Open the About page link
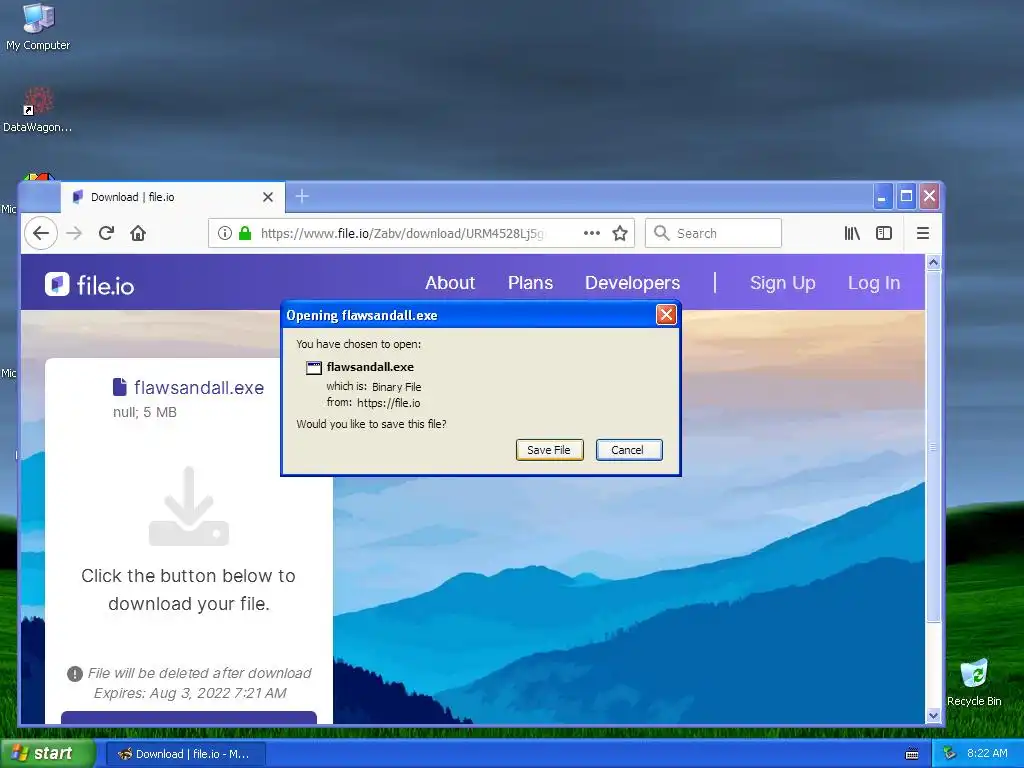This screenshot has height=768, width=1024. [450, 283]
